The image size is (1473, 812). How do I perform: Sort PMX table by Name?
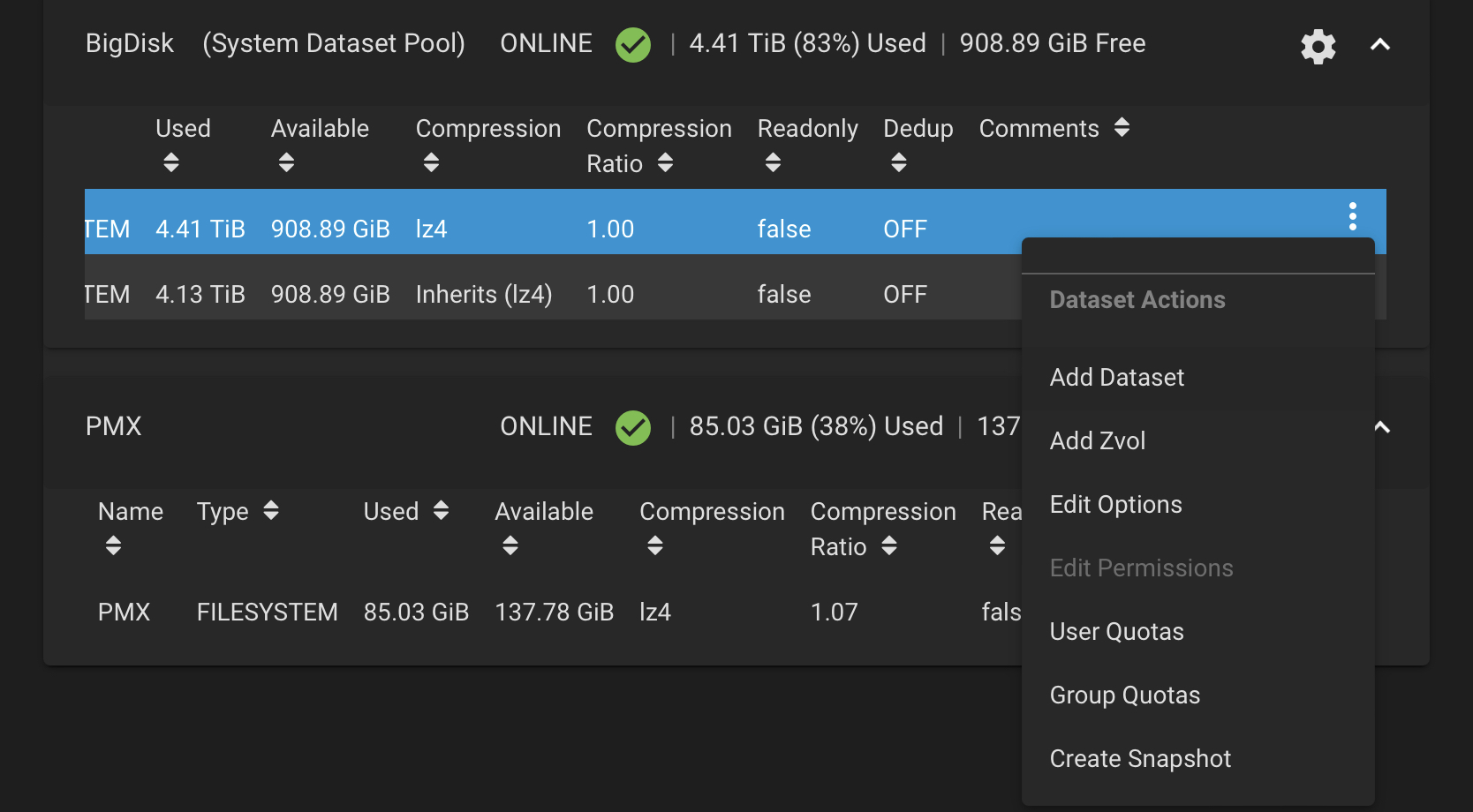click(x=113, y=545)
